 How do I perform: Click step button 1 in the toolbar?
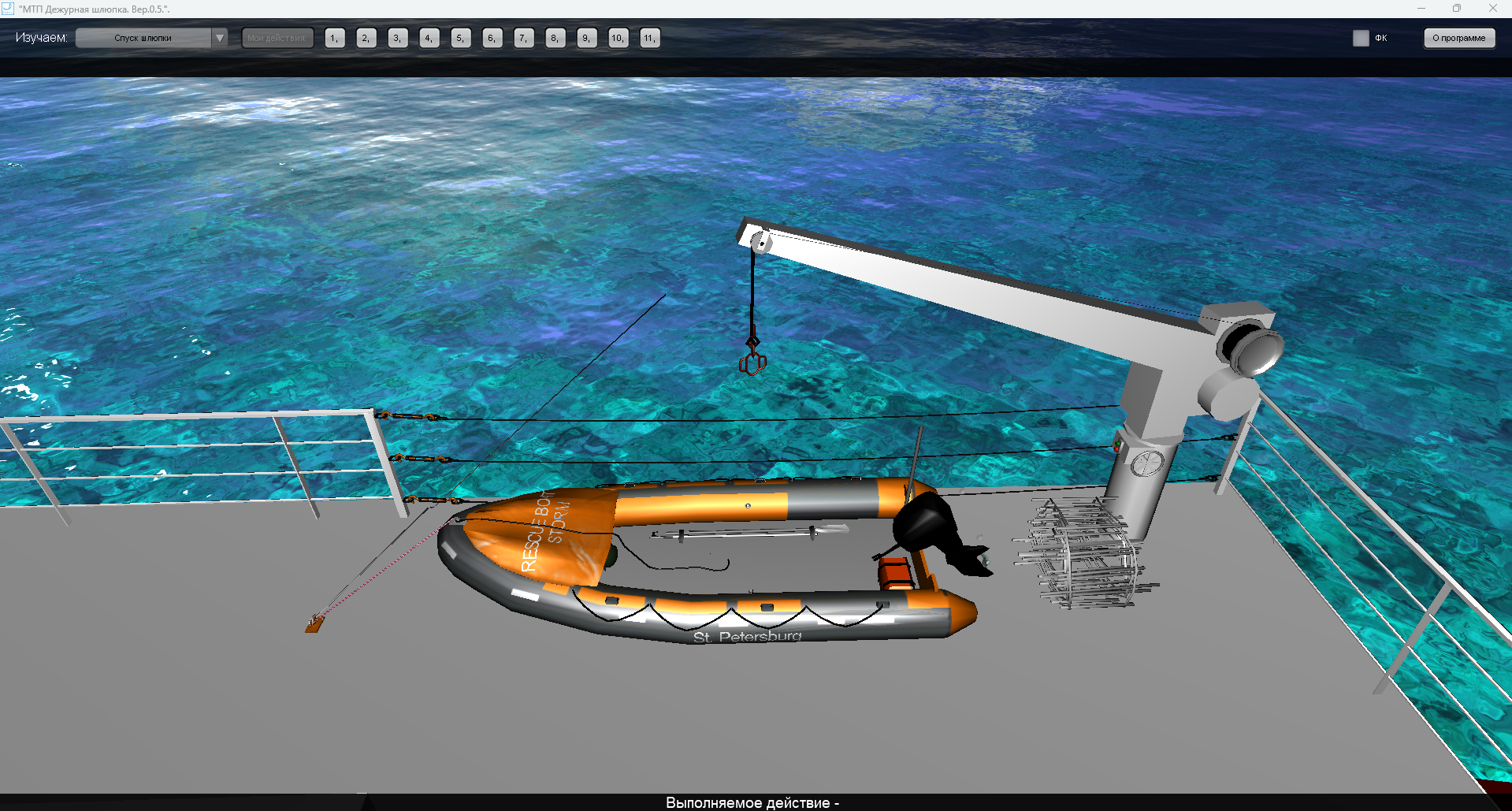click(x=334, y=38)
